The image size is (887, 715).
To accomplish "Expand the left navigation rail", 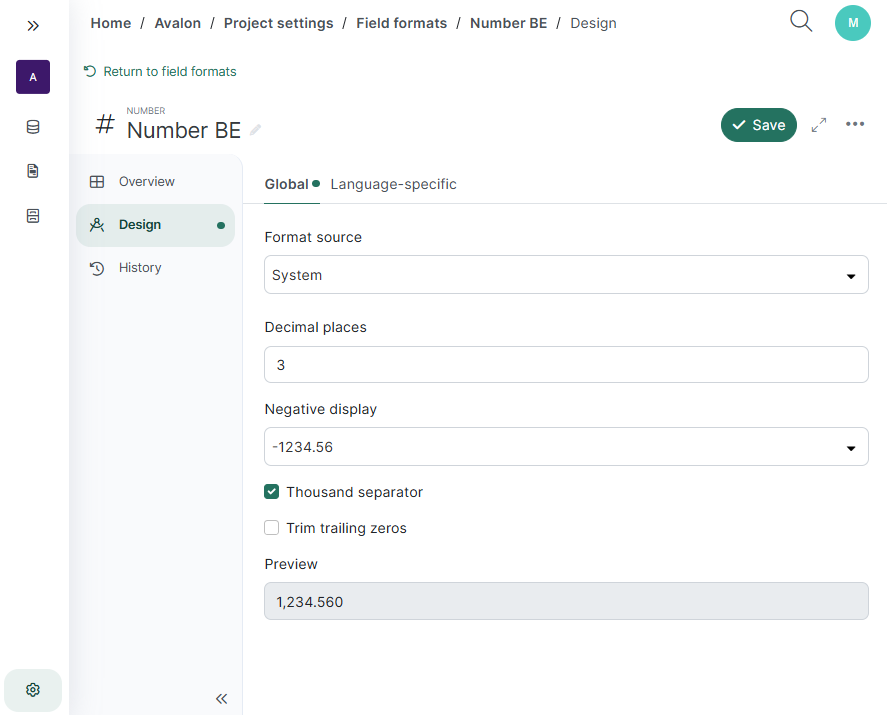I will (x=33, y=25).
